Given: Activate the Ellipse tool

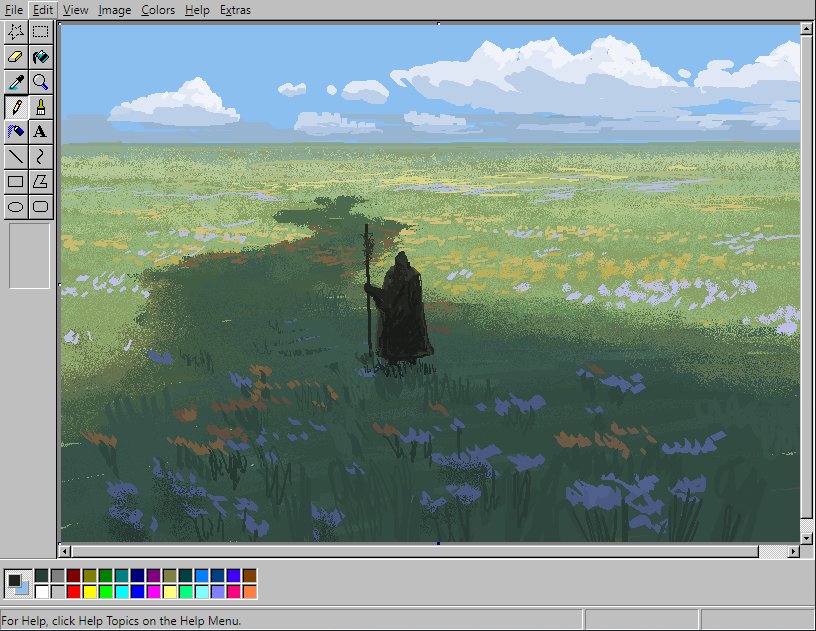Looking at the screenshot, I should [16, 207].
